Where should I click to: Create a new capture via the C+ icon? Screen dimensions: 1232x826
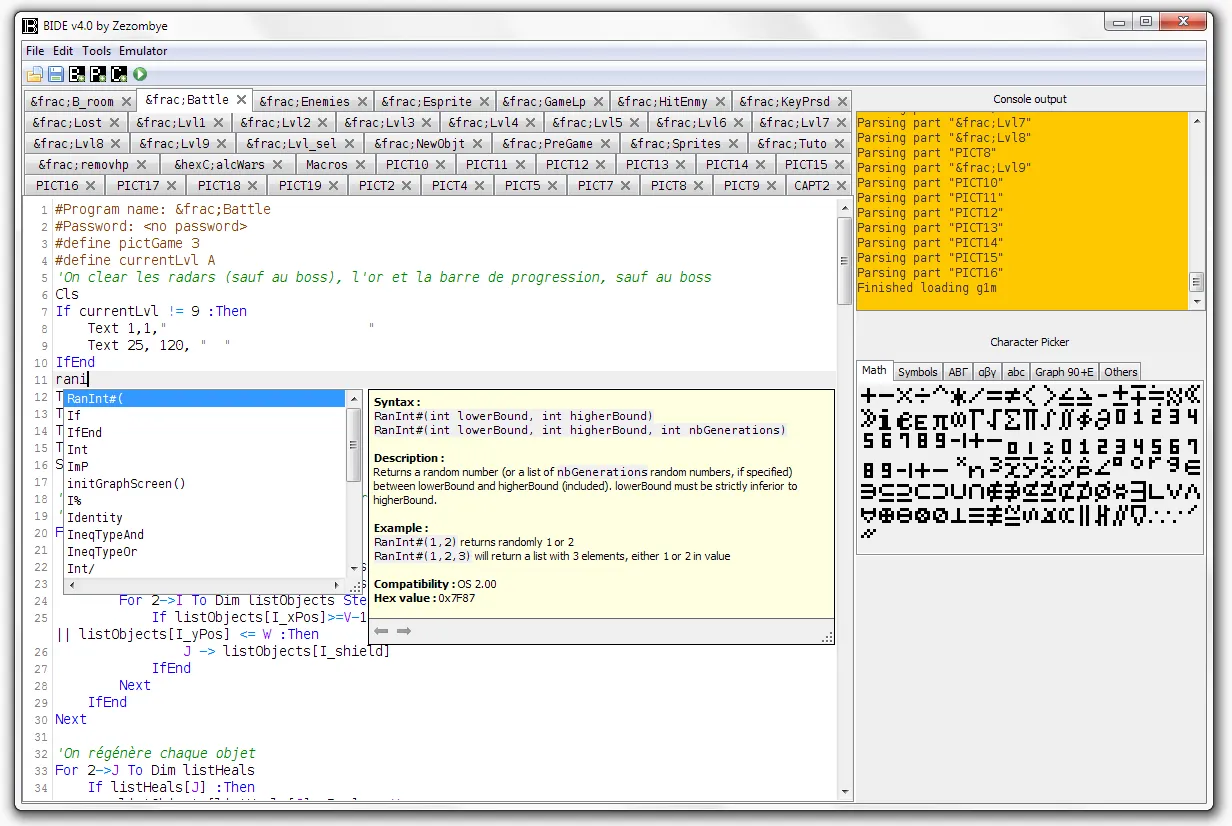118,74
